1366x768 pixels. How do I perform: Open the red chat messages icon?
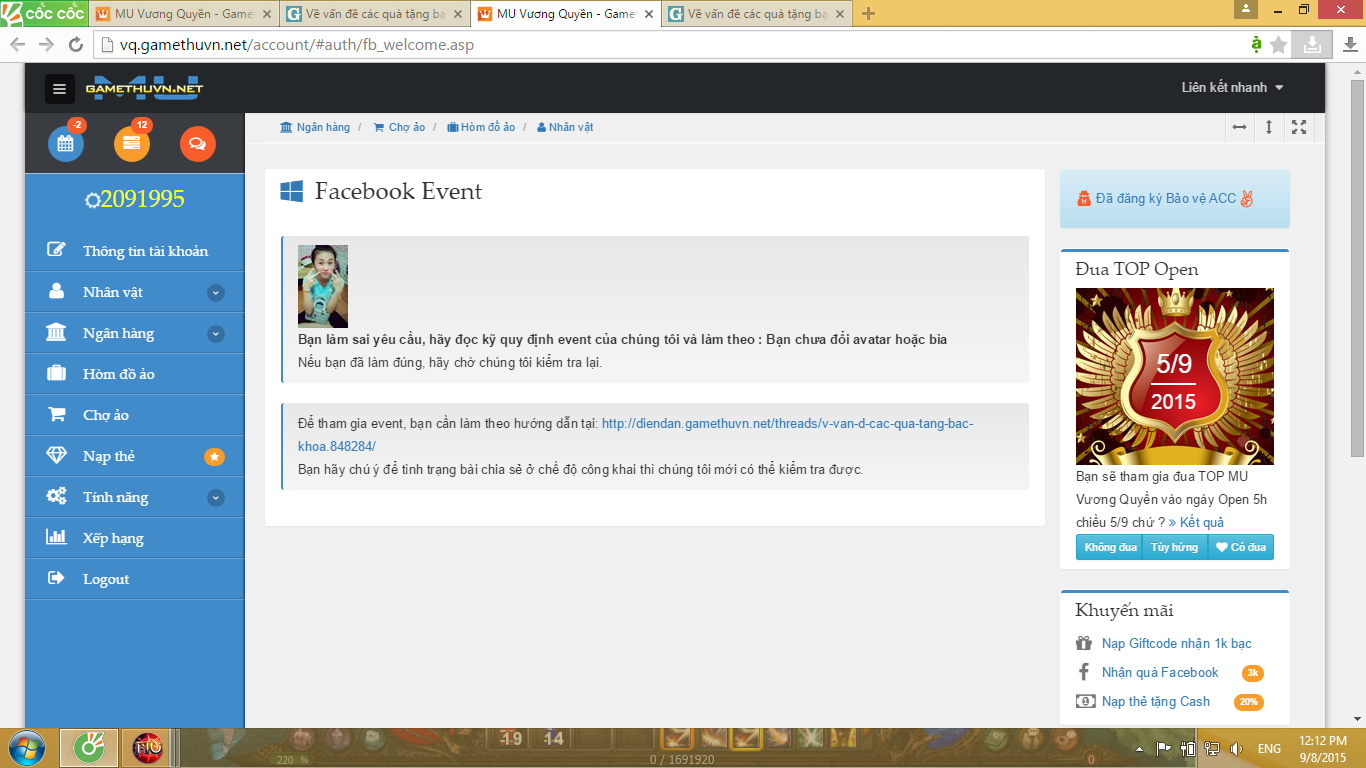198,144
